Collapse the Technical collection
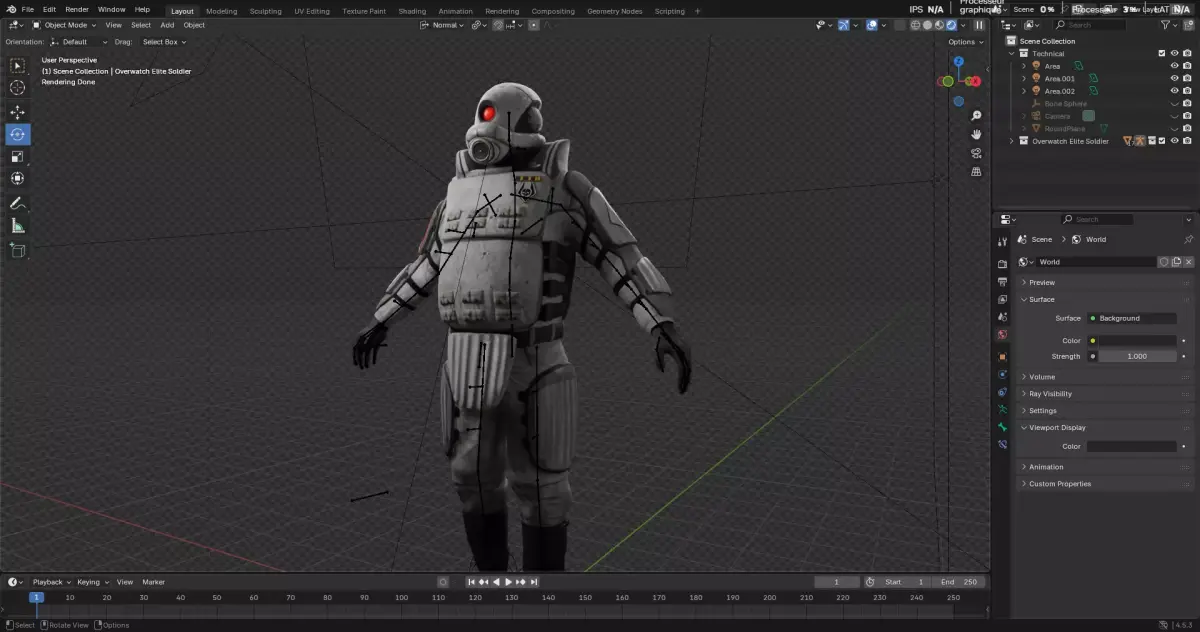 tap(1011, 53)
